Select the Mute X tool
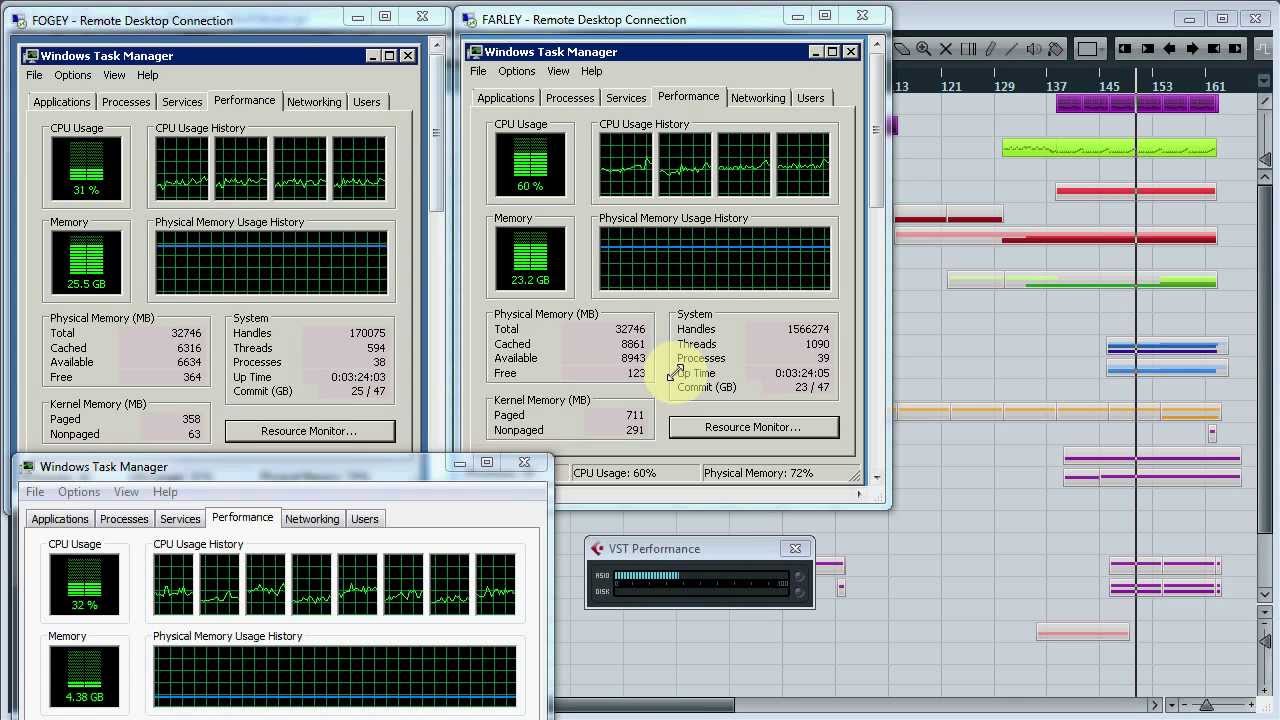 tap(946, 49)
